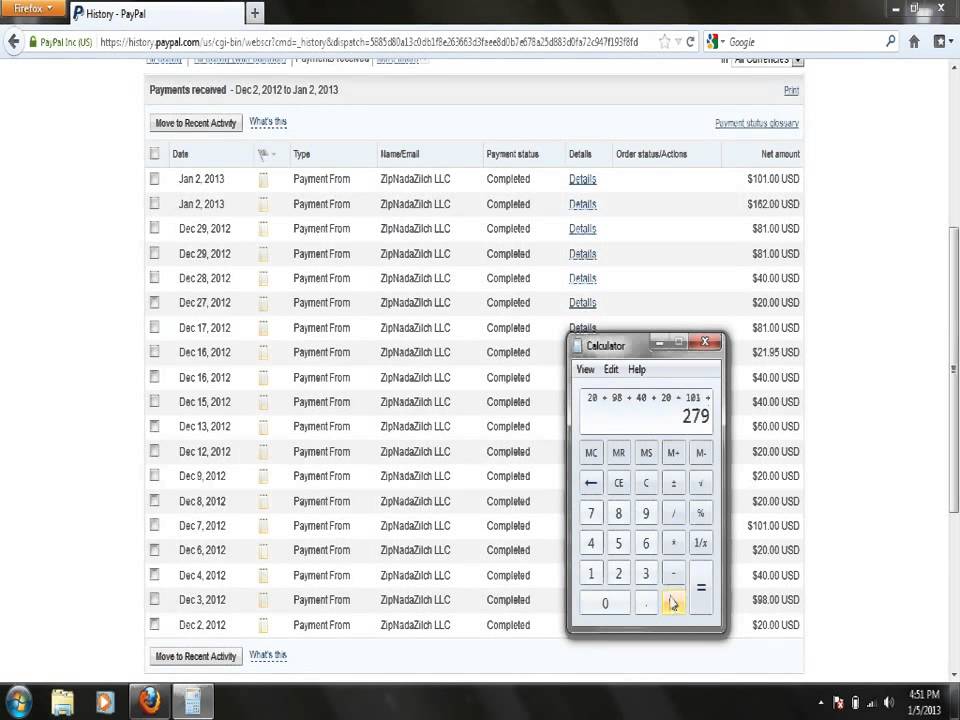The width and height of the screenshot is (960, 720).
Task: Click the volume speaker tray icon
Action: [x=889, y=702]
